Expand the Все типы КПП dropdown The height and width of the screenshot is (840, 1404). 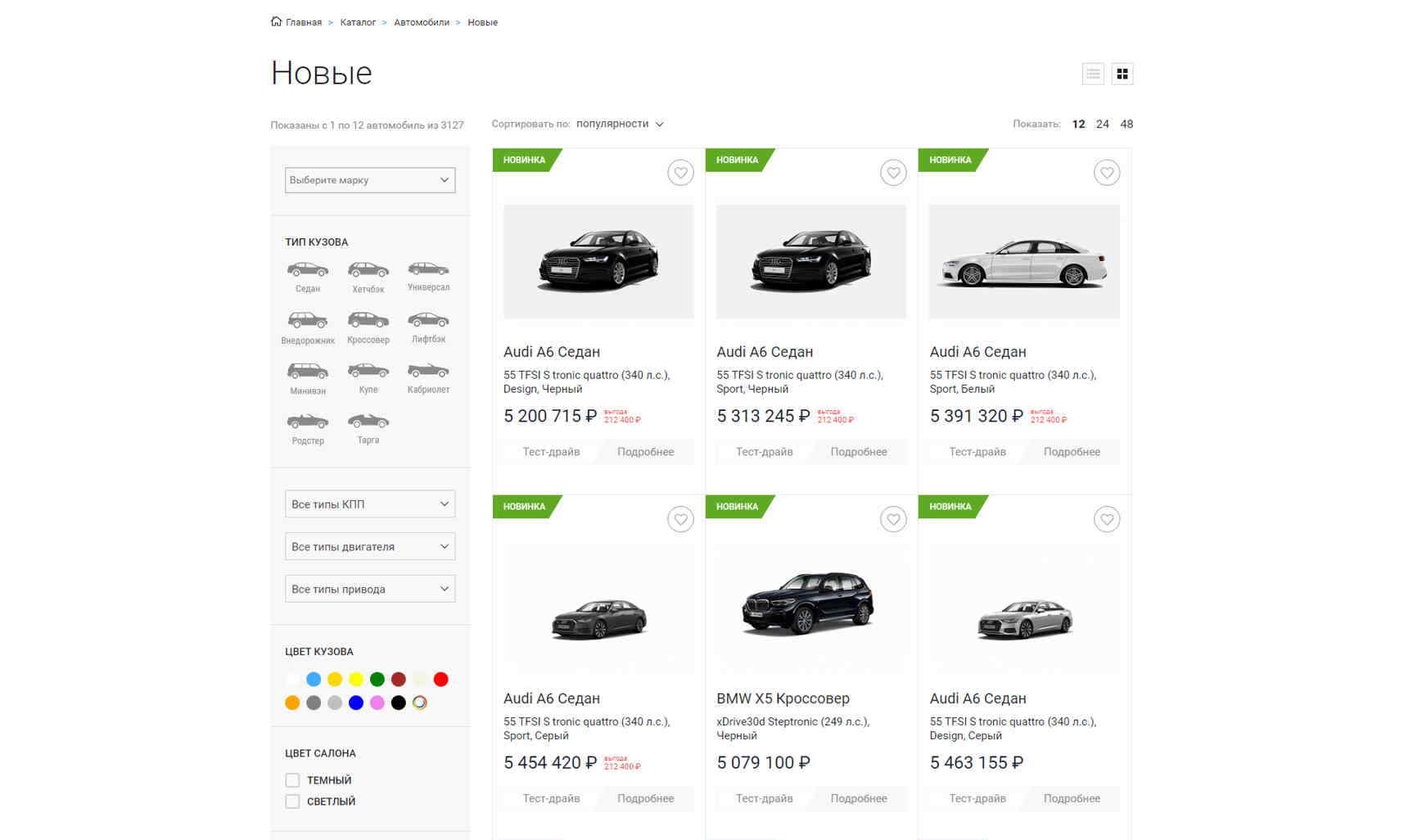point(370,504)
